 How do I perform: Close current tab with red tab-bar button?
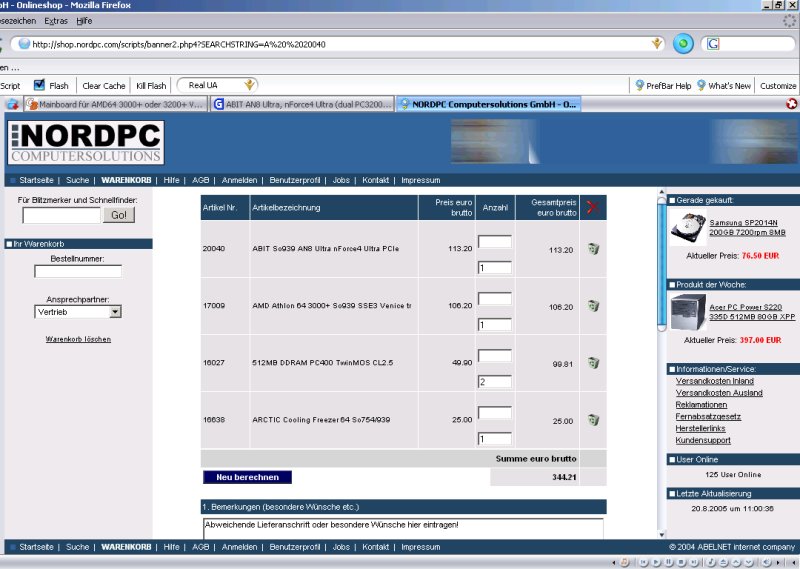point(791,104)
